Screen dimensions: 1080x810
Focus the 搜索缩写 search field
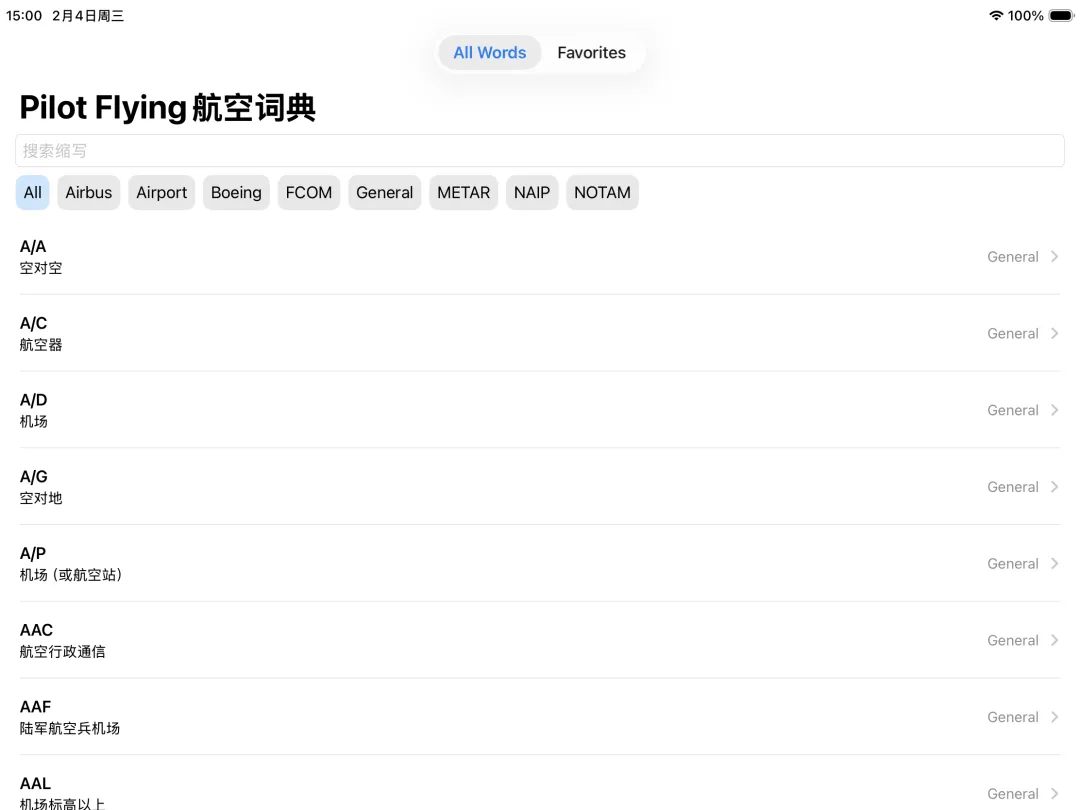tap(540, 151)
